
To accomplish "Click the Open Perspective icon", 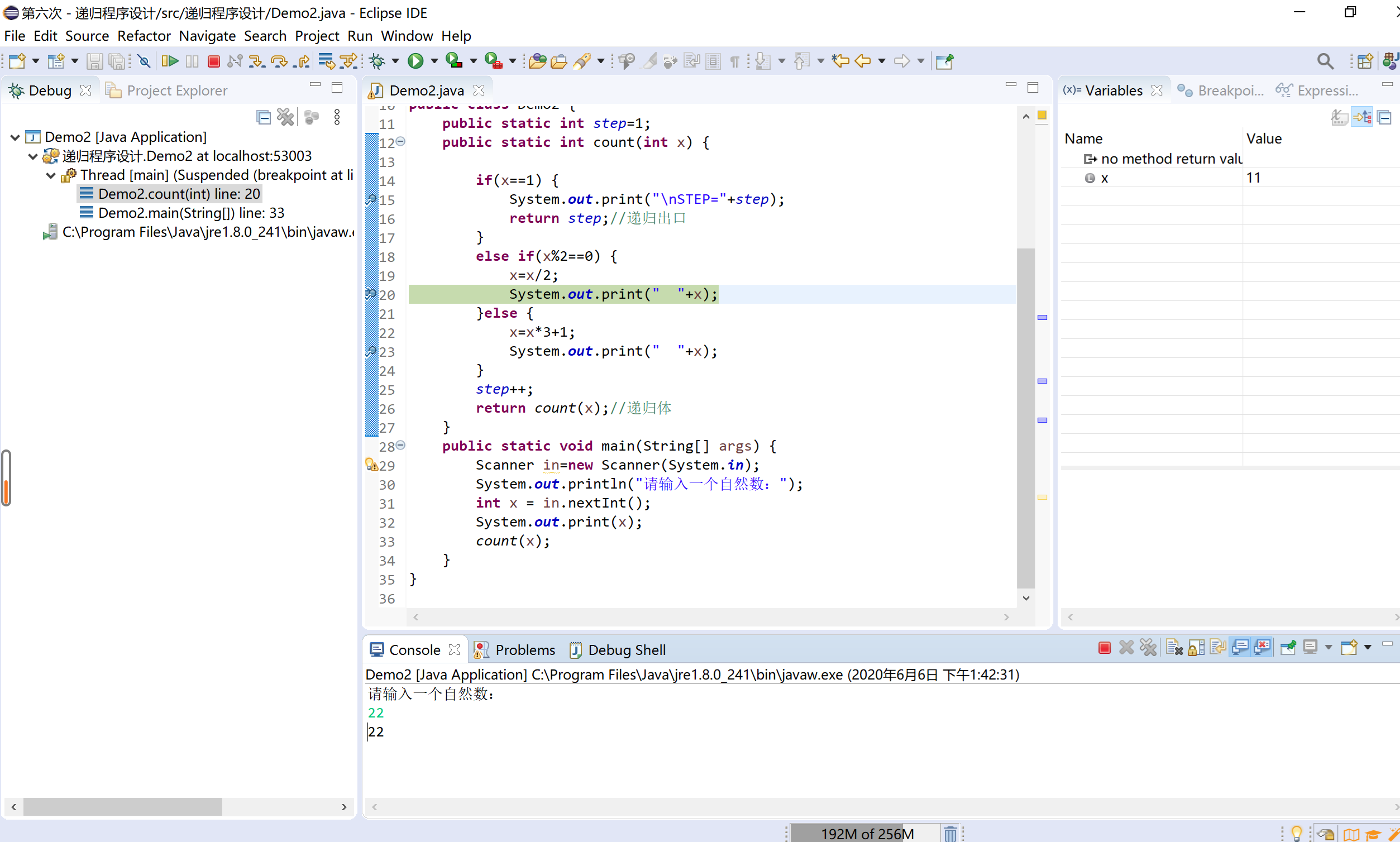I will coord(1364,61).
